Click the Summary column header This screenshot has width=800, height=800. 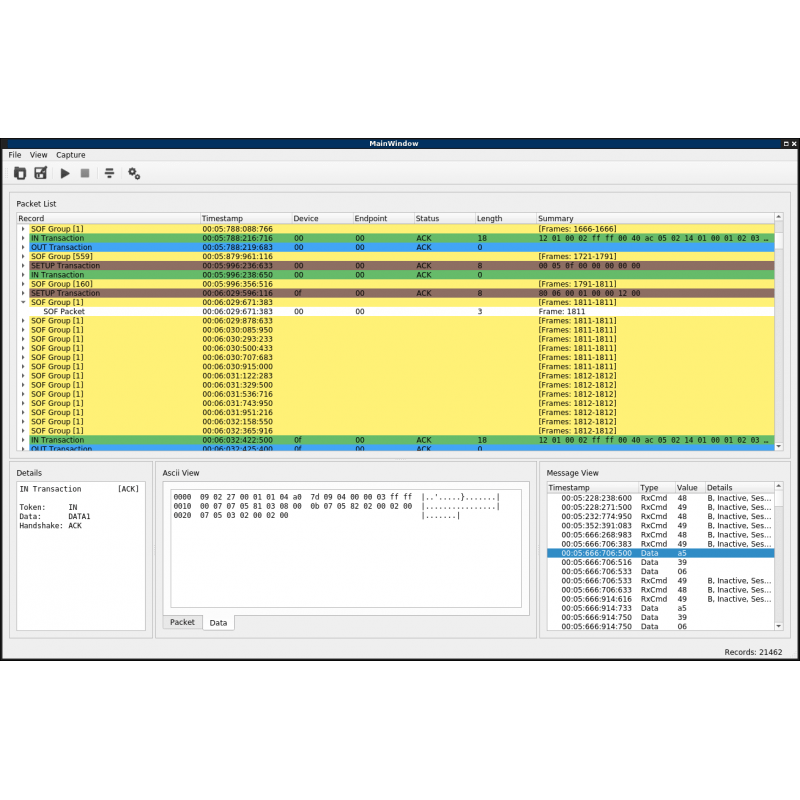click(x=655, y=218)
